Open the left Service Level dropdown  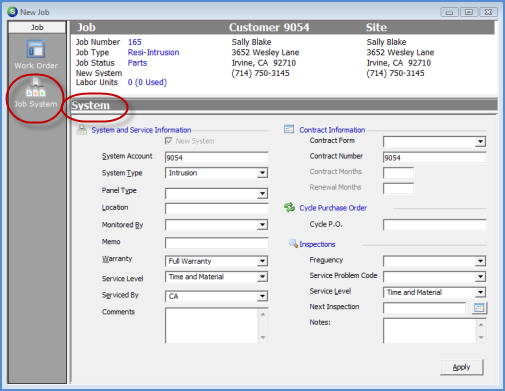(262, 277)
